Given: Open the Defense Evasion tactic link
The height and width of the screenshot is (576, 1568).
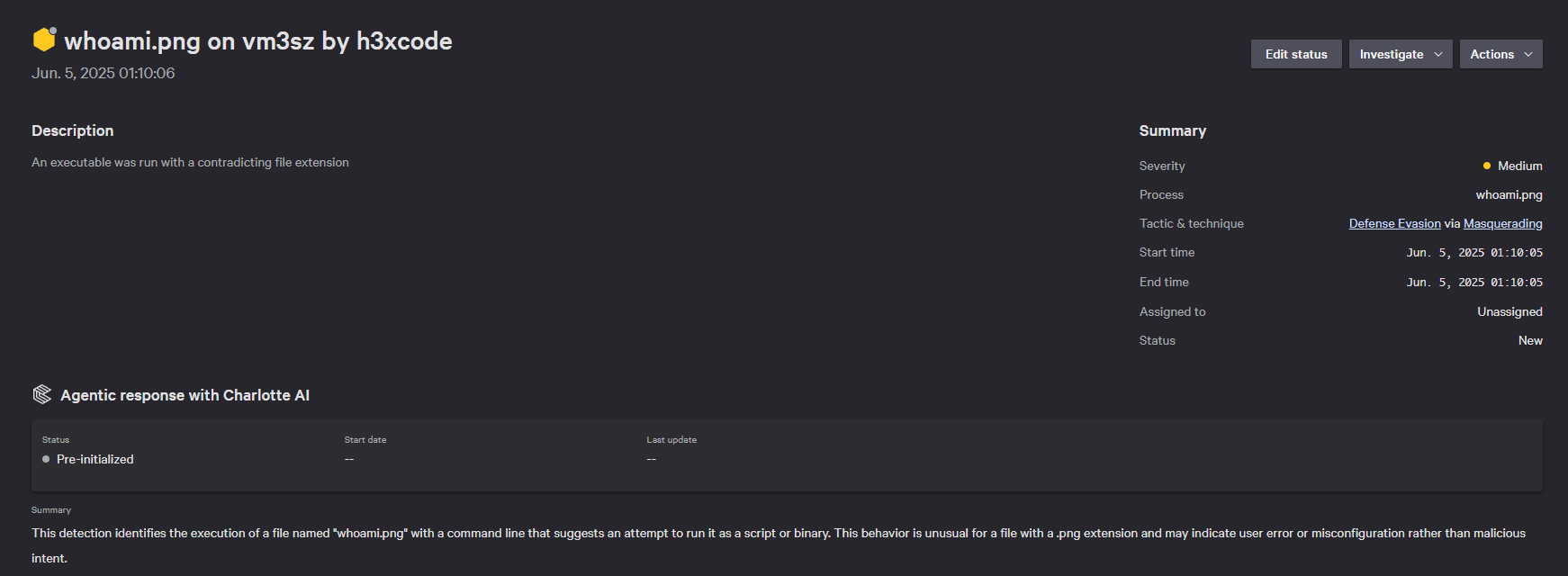Looking at the screenshot, I should point(1394,223).
